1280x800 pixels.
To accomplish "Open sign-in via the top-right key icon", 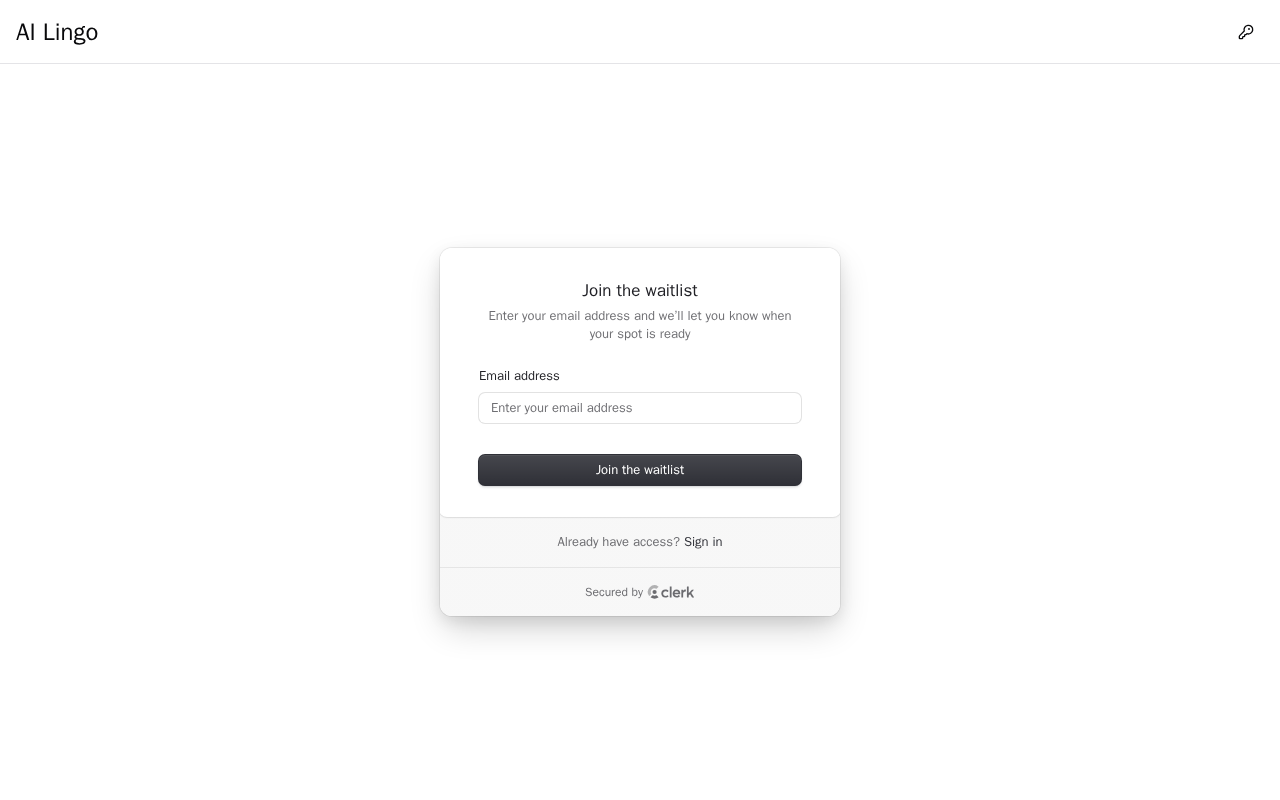I will 1246,32.
